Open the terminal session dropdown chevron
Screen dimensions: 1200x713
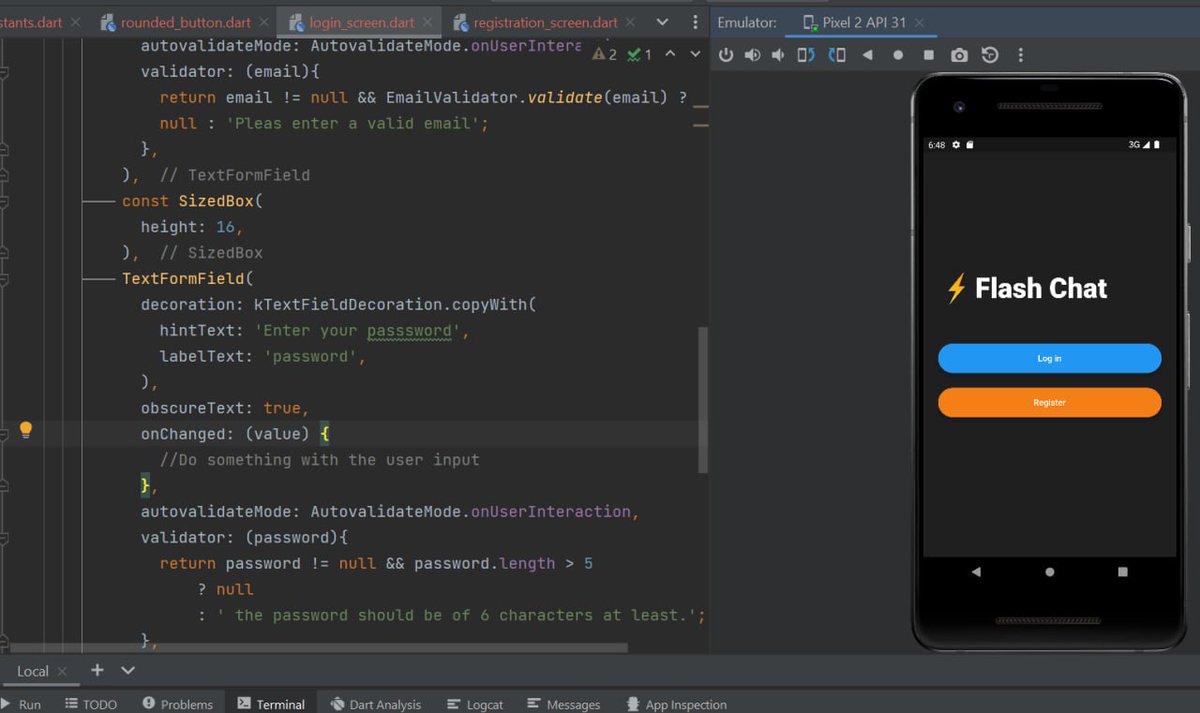point(128,670)
